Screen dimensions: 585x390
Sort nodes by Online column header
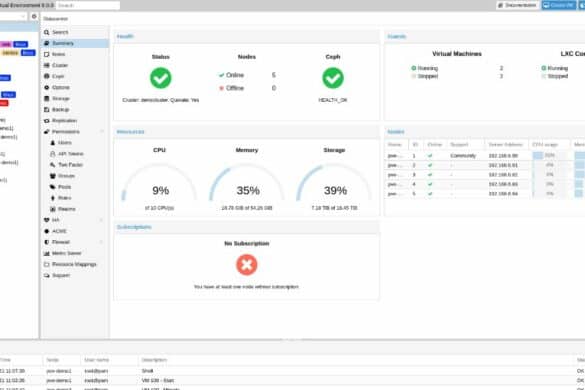tap(435, 144)
